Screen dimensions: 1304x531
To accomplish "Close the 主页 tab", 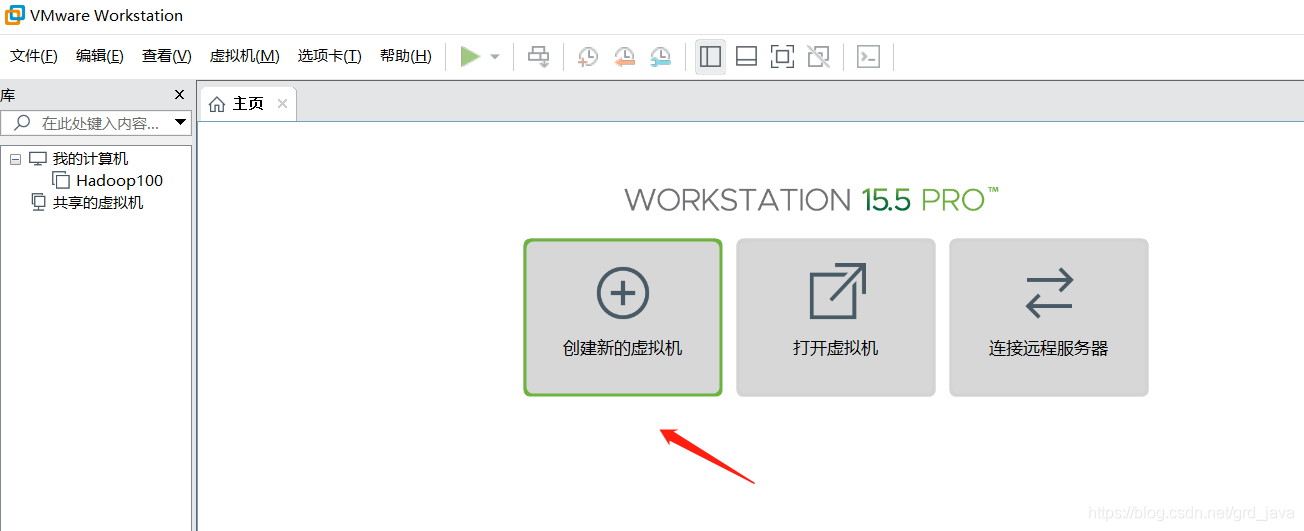I will point(283,104).
